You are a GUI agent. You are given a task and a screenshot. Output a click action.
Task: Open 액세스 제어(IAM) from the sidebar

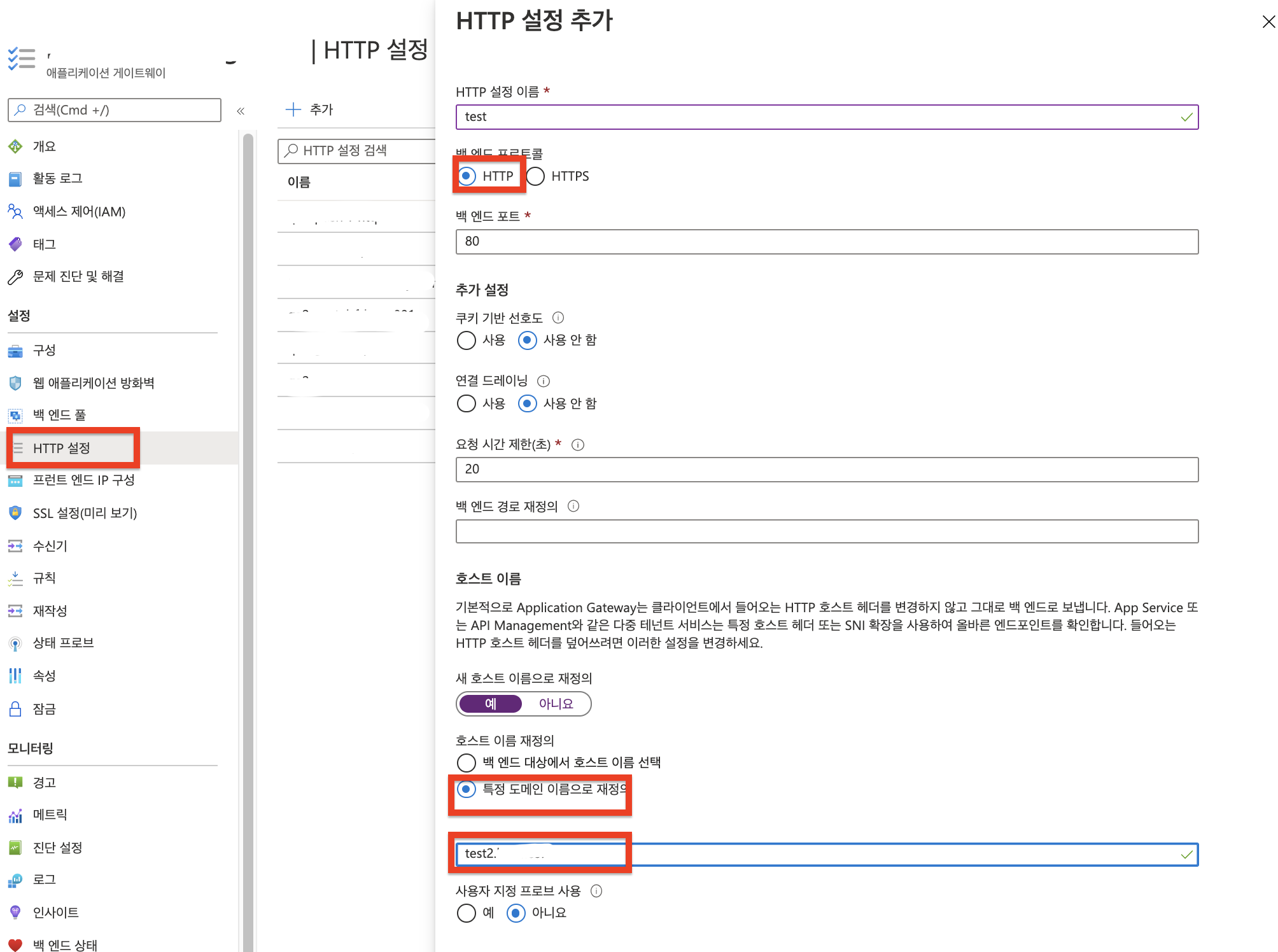pos(79,211)
